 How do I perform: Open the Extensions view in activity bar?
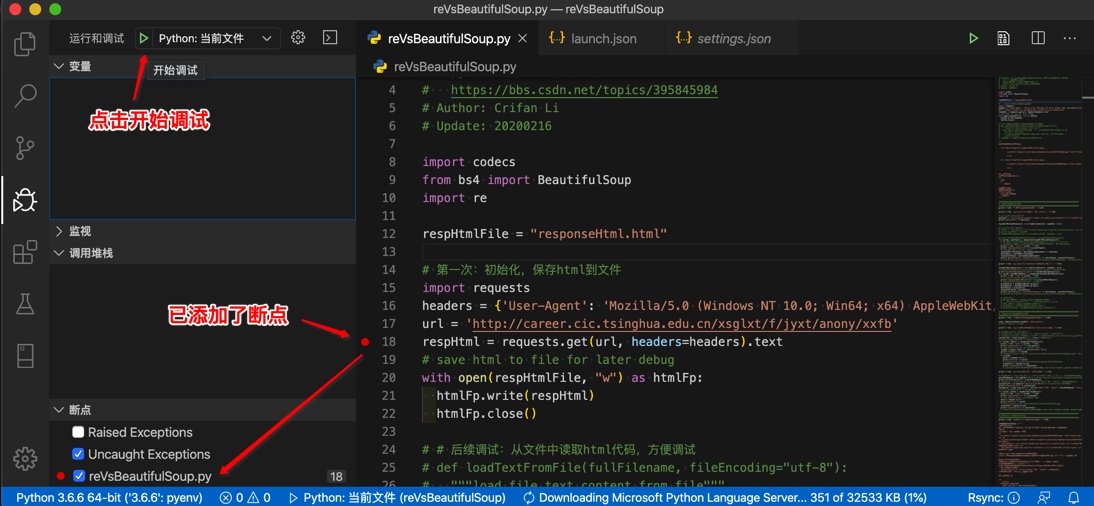(x=25, y=252)
